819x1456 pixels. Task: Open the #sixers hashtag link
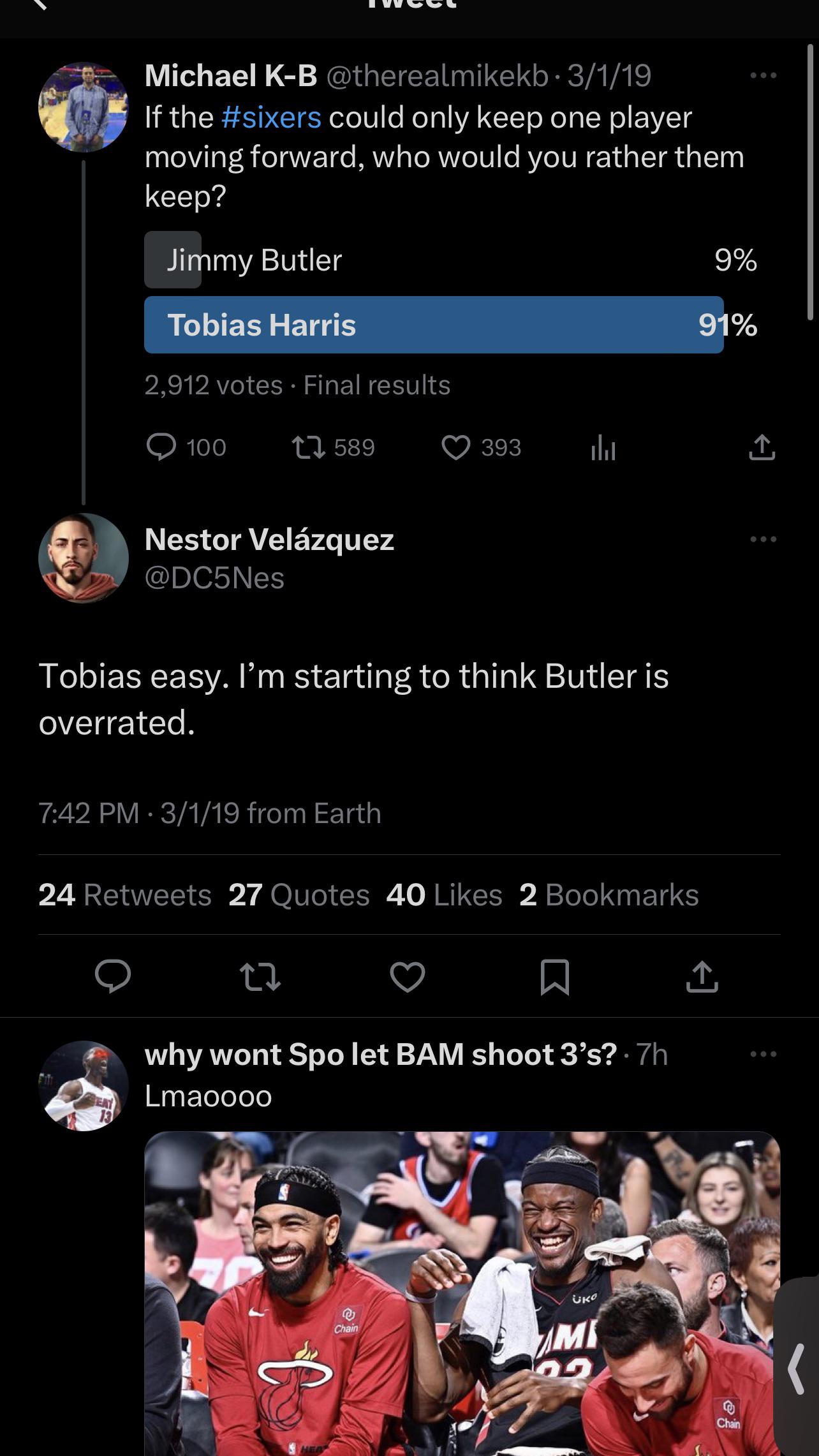(271, 117)
